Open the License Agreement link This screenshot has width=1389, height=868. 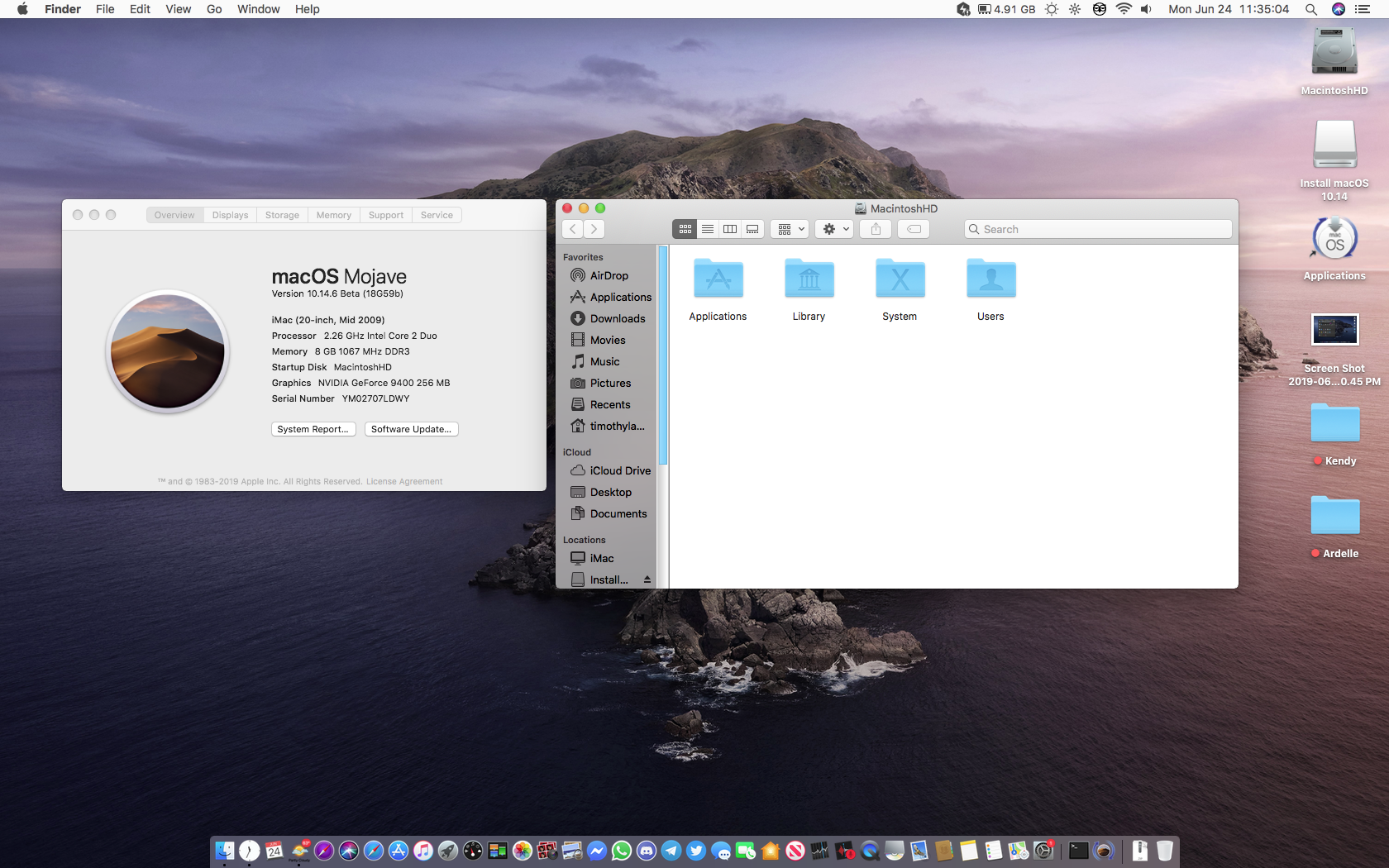[x=404, y=481]
